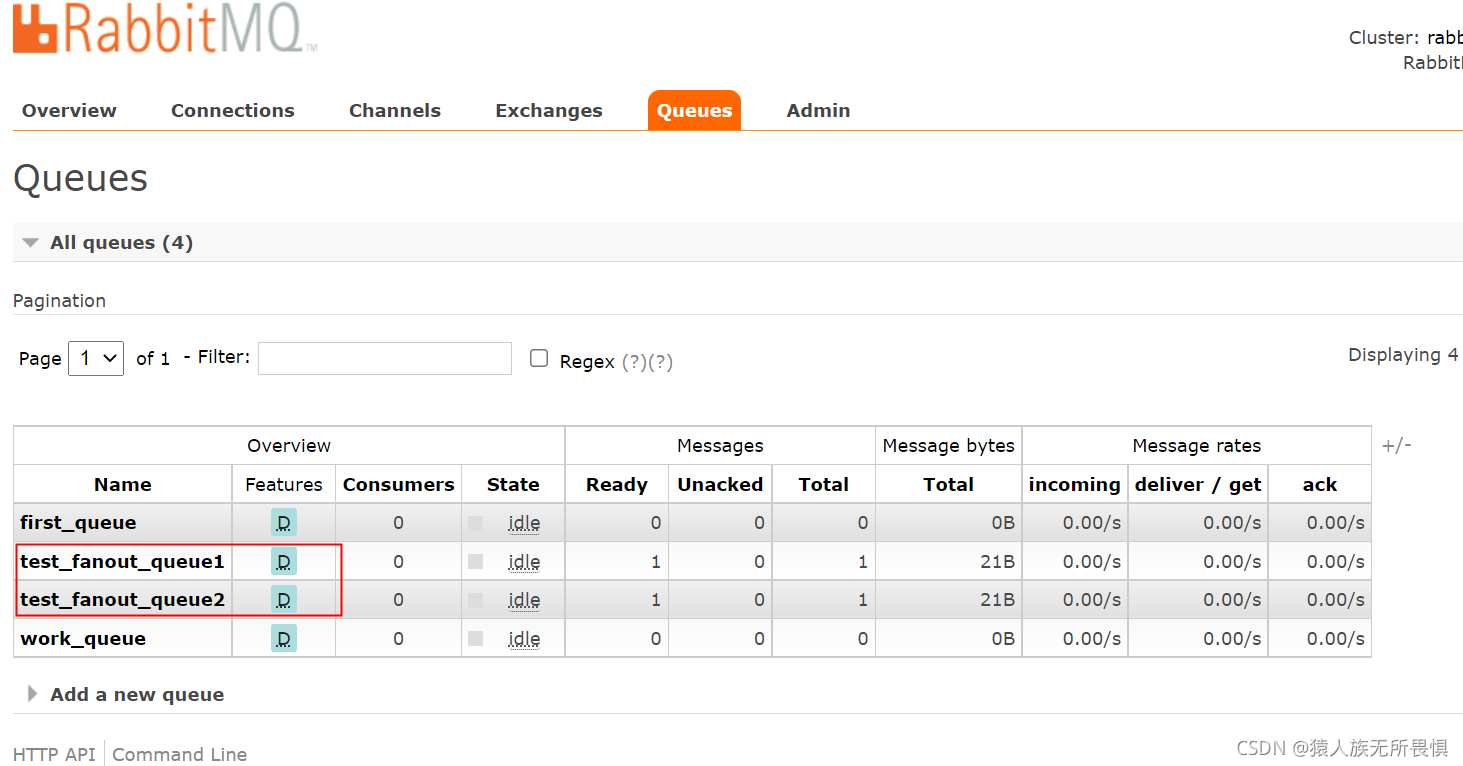The width and height of the screenshot is (1463, 766).
Task: Click the Ready count 1 for test_fanout_queue2
Action: pyautogui.click(x=656, y=600)
